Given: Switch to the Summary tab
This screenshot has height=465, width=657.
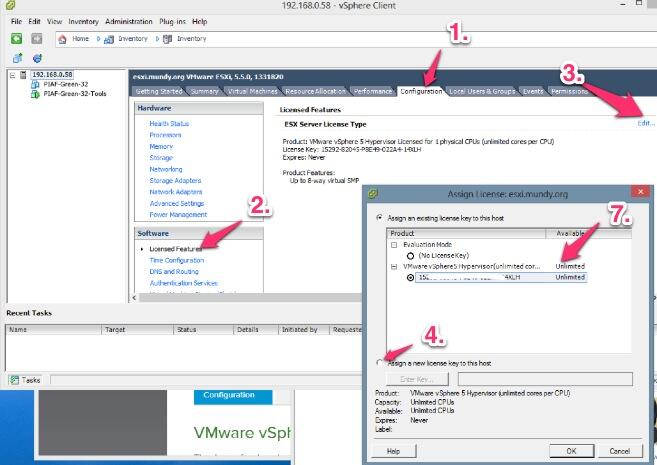Looking at the screenshot, I should coord(204,91).
